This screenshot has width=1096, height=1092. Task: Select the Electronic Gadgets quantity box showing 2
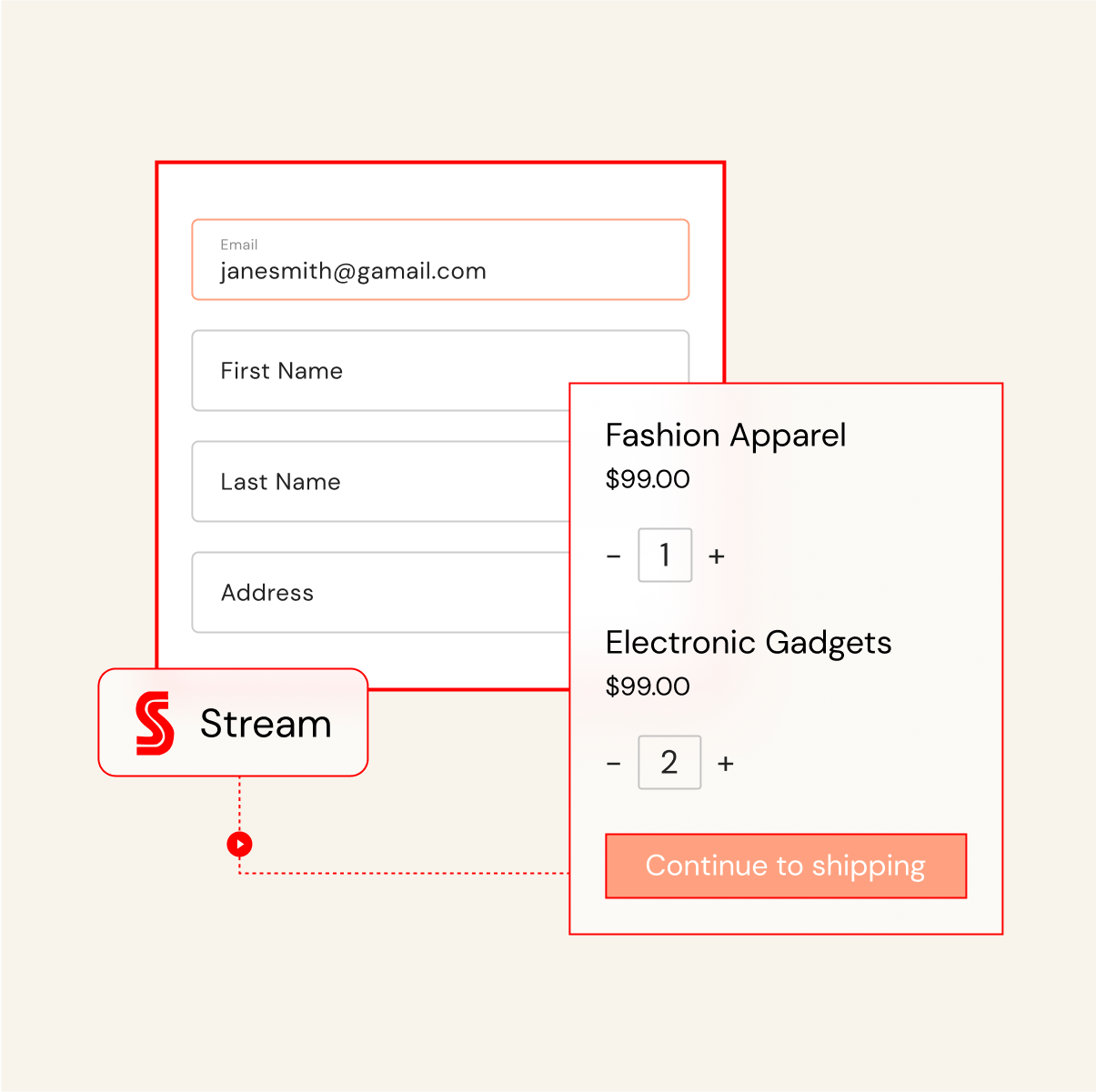click(x=669, y=762)
